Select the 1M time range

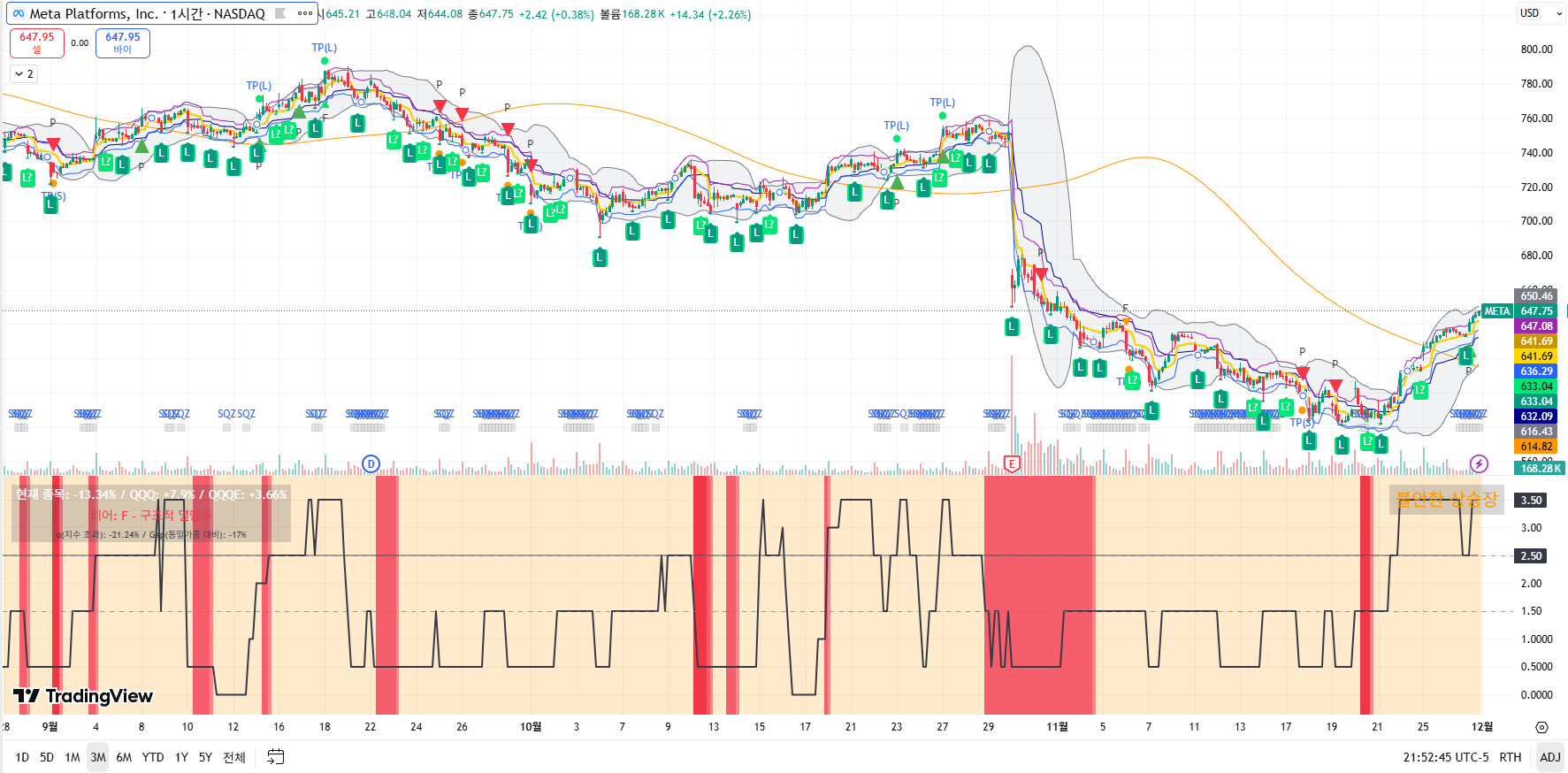[73, 757]
